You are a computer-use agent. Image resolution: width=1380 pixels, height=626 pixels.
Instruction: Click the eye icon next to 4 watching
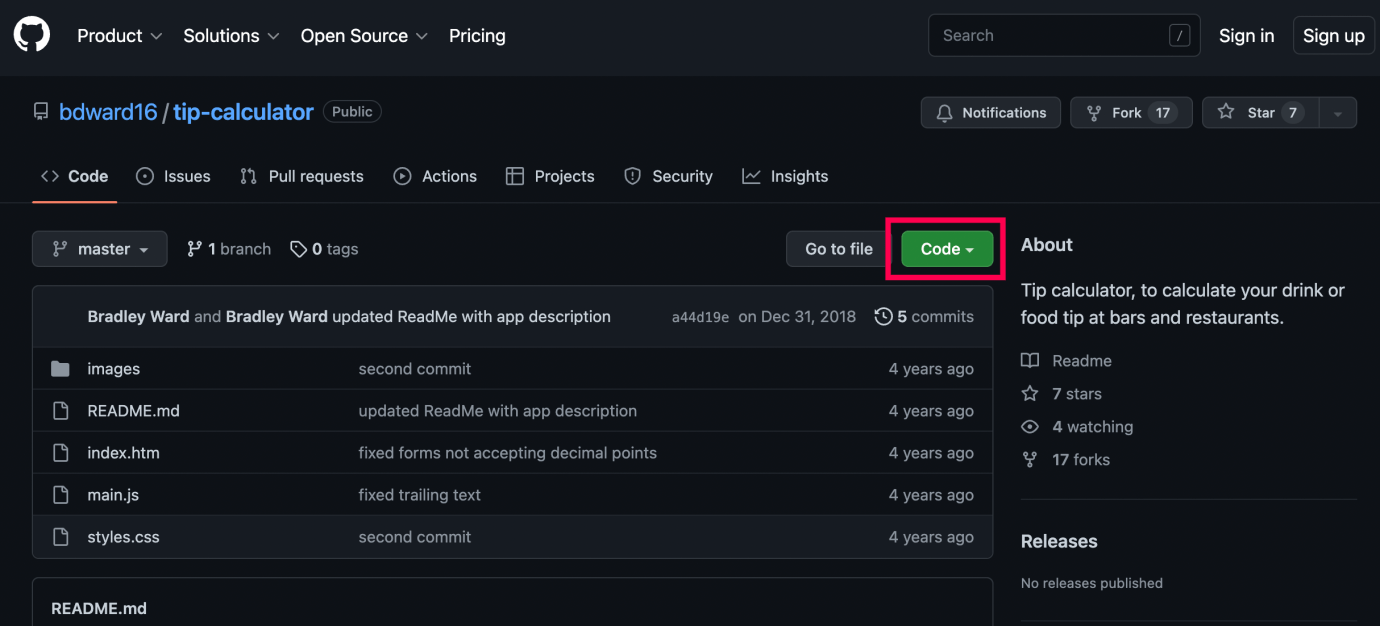pyautogui.click(x=1030, y=426)
